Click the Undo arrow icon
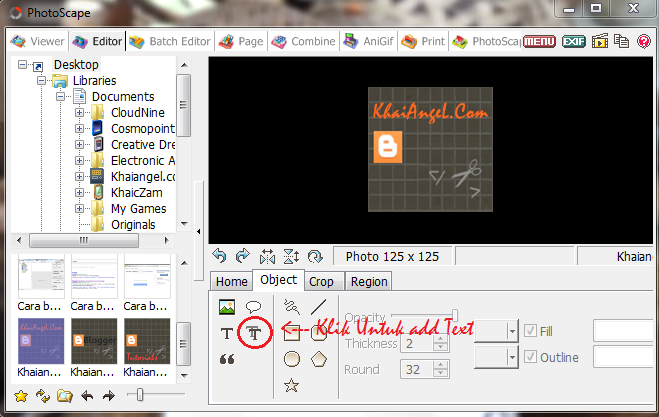The height and width of the screenshot is (417, 659). 219,256
